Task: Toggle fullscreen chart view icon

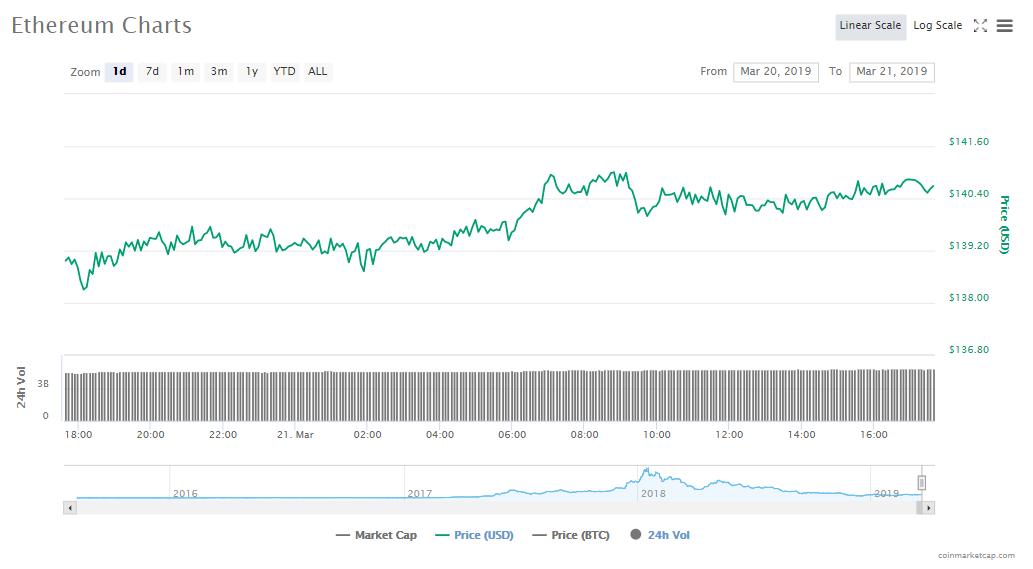Action: point(980,26)
